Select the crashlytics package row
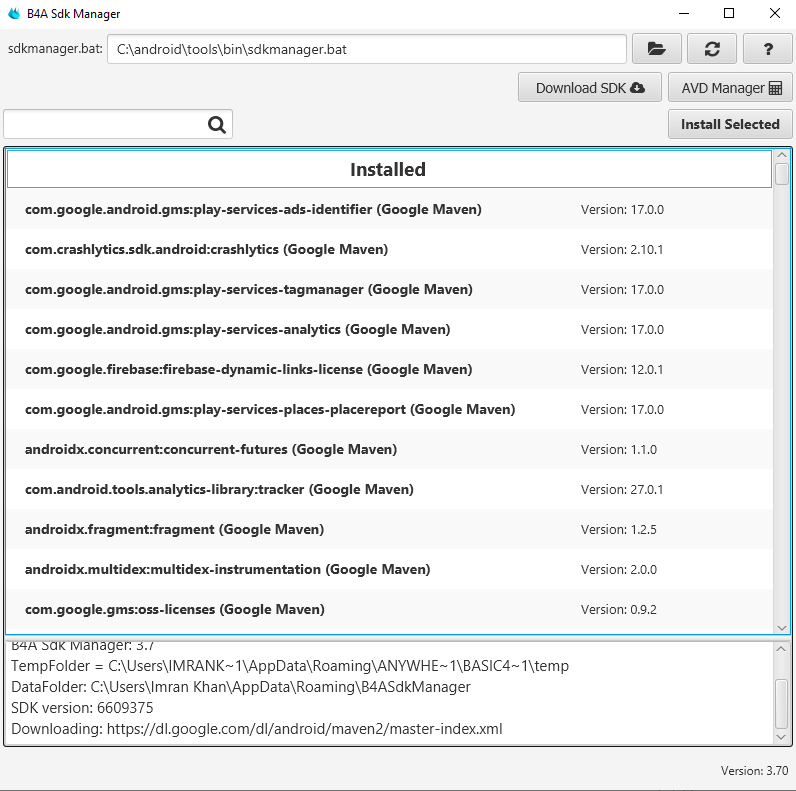Image resolution: width=796 pixels, height=791 pixels. (x=389, y=249)
